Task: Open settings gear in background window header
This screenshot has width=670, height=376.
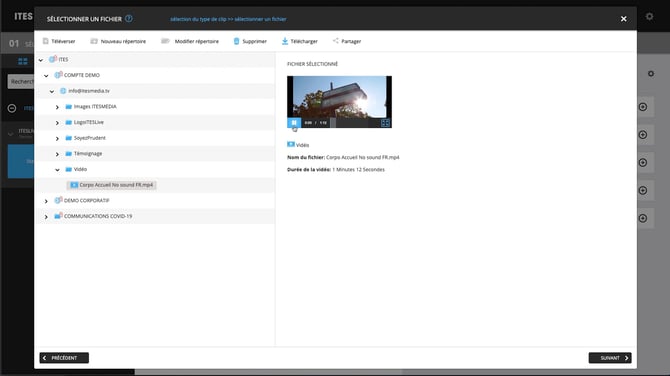Action: tap(649, 16)
